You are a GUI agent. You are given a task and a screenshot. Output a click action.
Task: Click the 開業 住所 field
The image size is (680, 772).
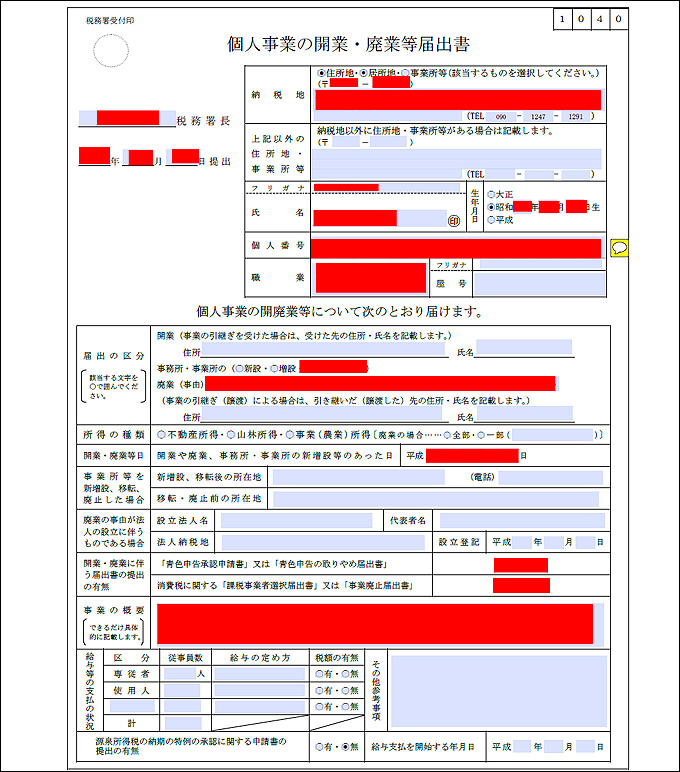pos(324,349)
